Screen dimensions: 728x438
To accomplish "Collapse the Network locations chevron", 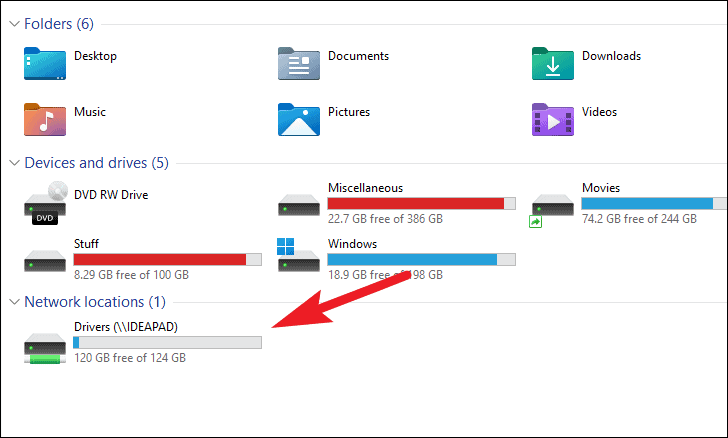I will point(14,302).
